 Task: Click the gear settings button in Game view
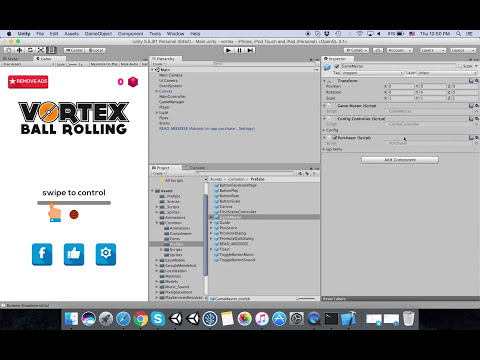[x=106, y=254]
